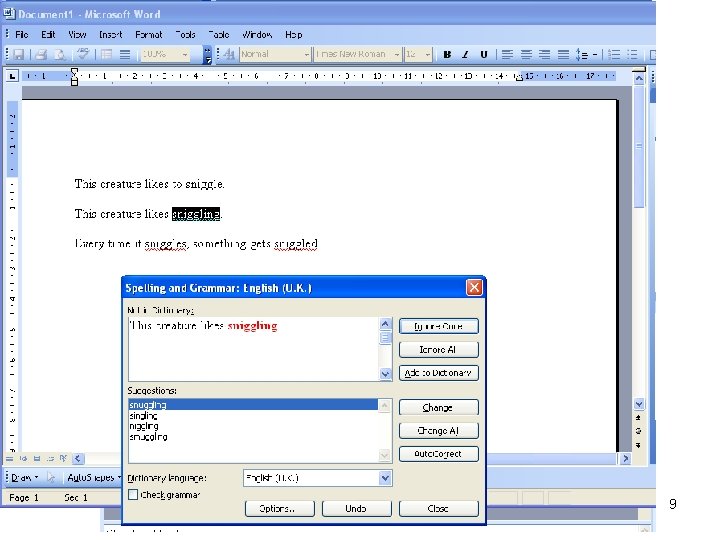Click the Select Browse Object button
This screenshot has height=540, width=720.
pos(638,431)
